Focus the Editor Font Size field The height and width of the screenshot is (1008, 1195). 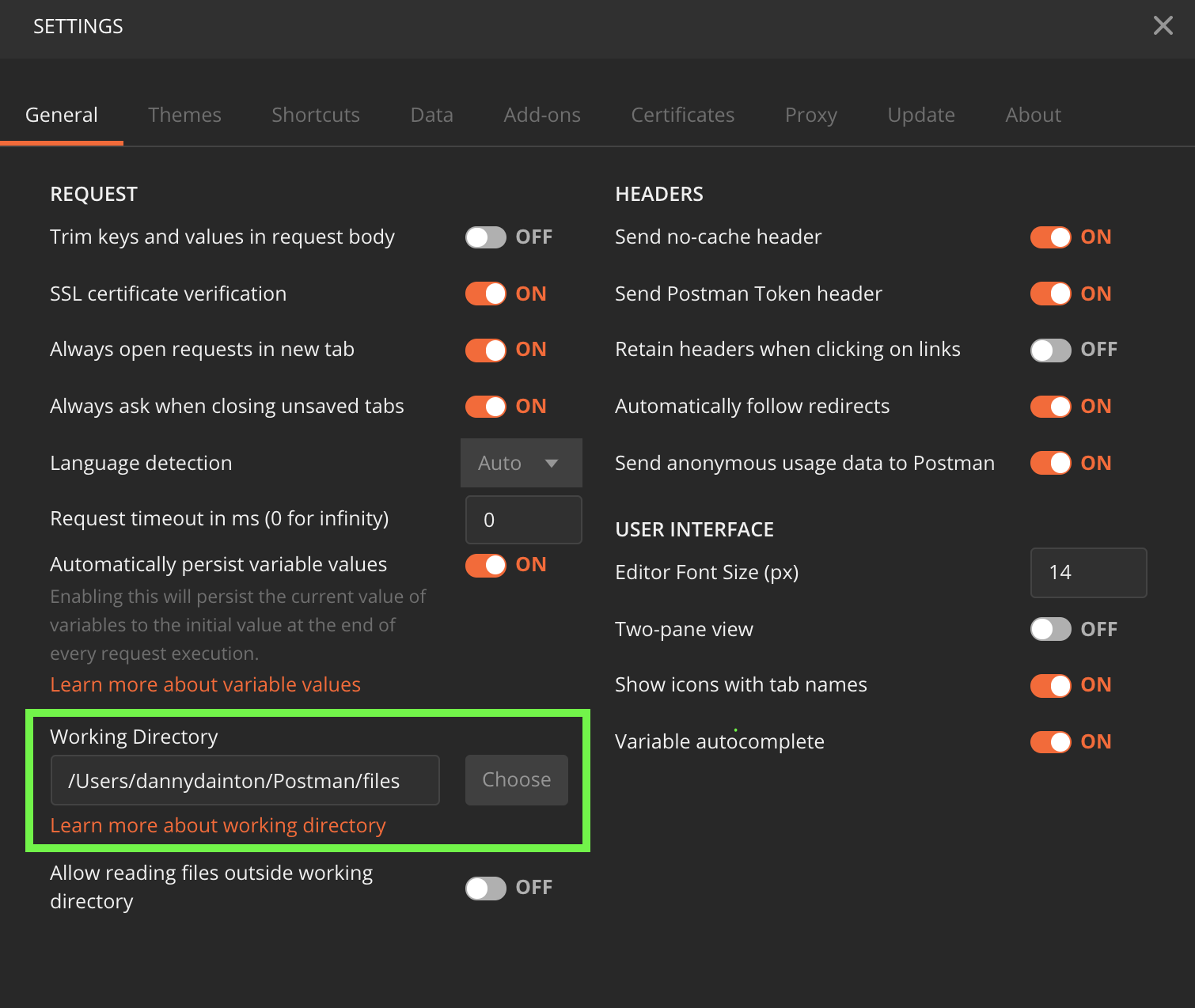(1089, 573)
